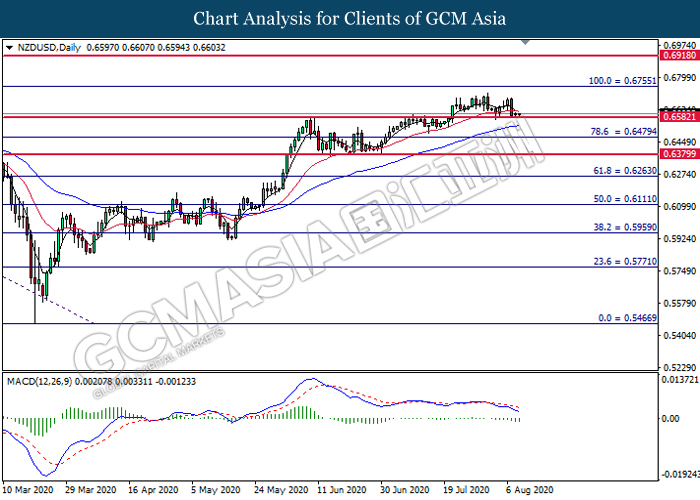Select the 100.0 = 0.67551 Fibonacci label

click(621, 79)
